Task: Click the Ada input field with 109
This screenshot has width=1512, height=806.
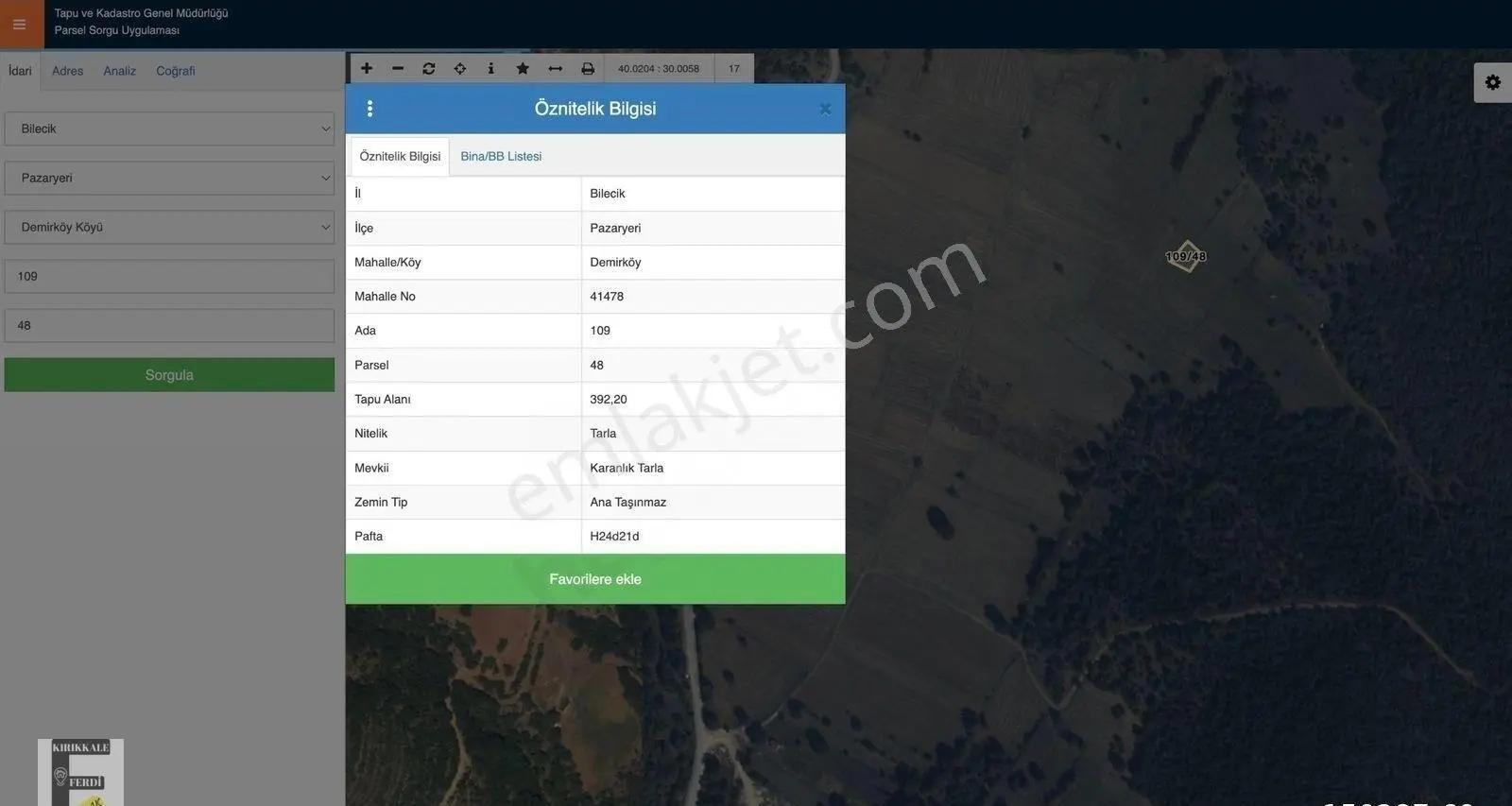Action: 169,276
